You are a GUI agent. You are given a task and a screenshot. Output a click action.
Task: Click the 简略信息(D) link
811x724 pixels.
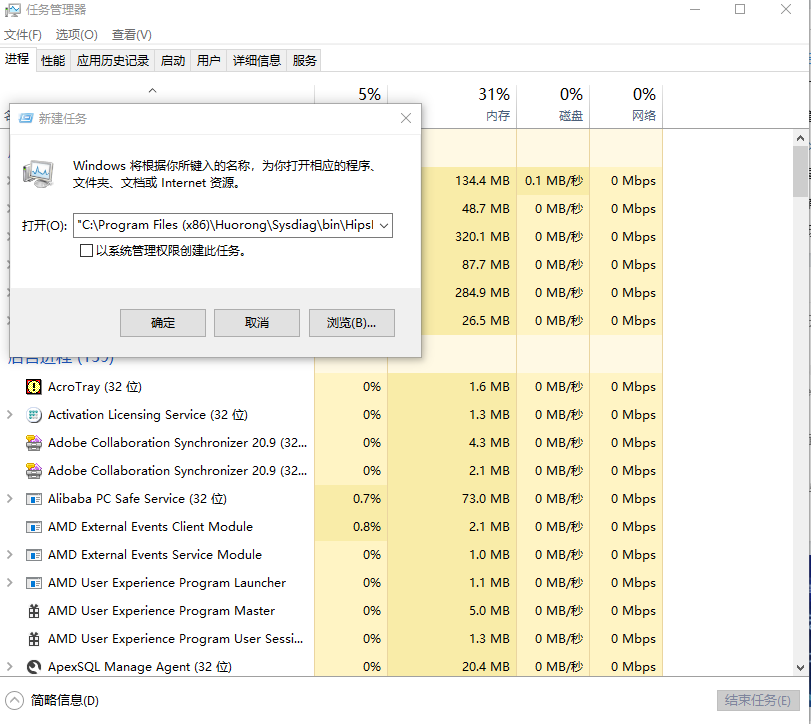coord(65,701)
